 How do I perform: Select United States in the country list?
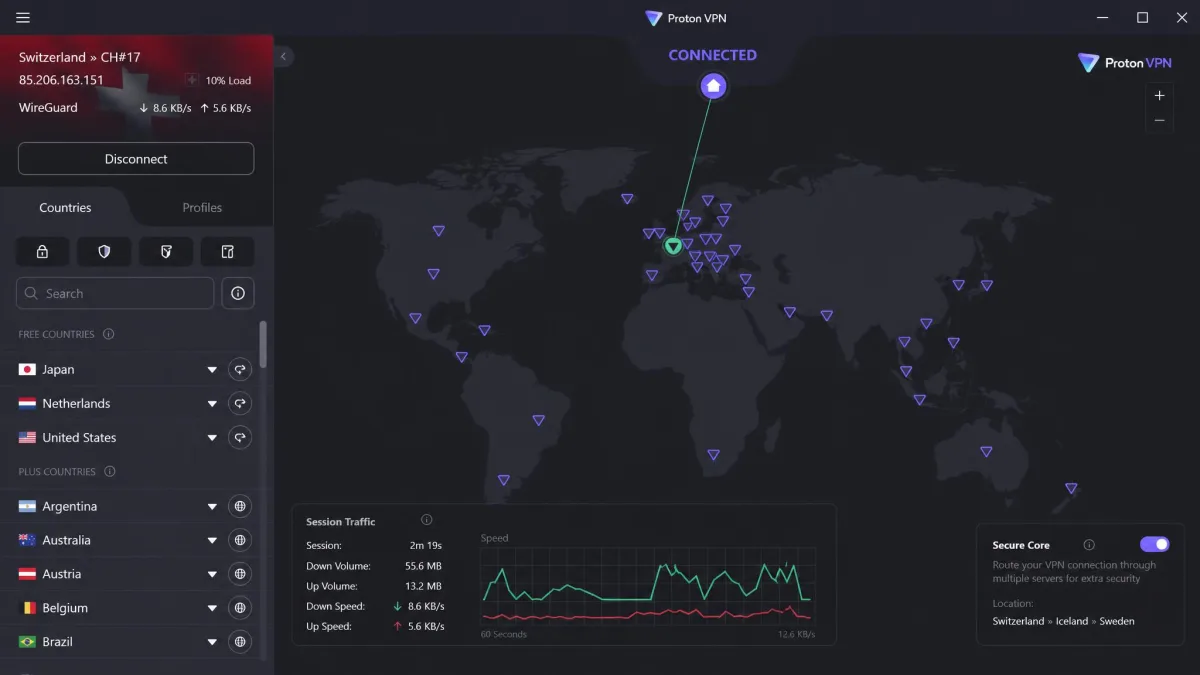coord(79,438)
